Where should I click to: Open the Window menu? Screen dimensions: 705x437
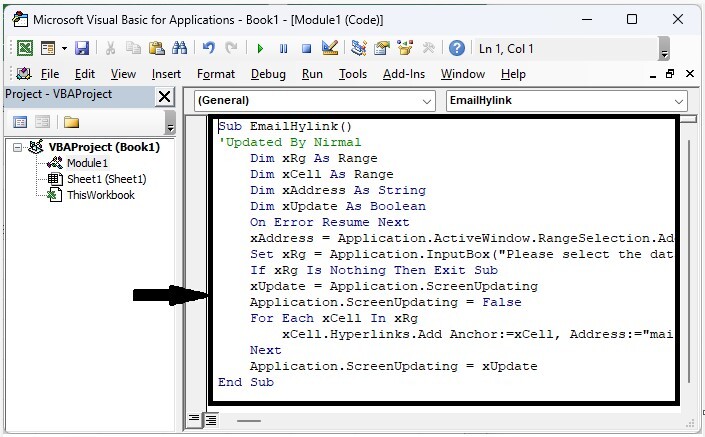463,74
